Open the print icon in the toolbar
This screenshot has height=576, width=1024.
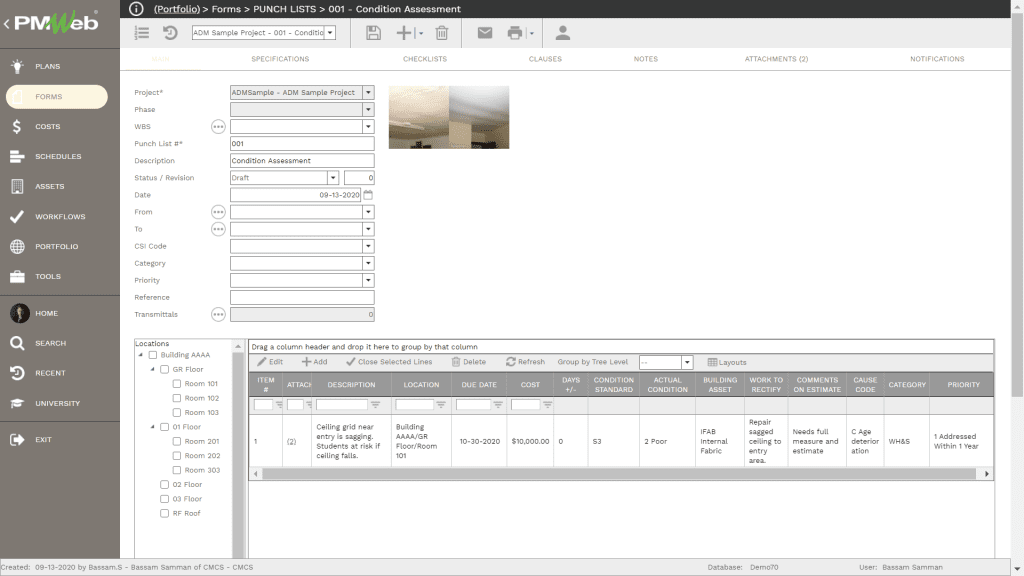(x=514, y=33)
